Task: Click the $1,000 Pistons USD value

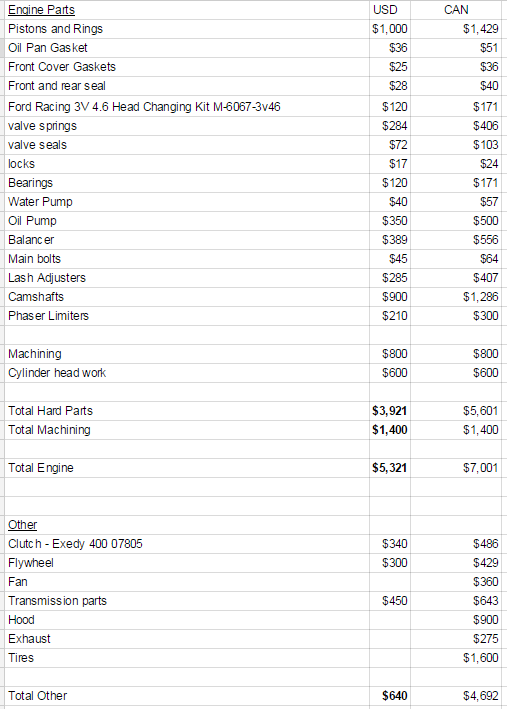Action: pyautogui.click(x=389, y=29)
